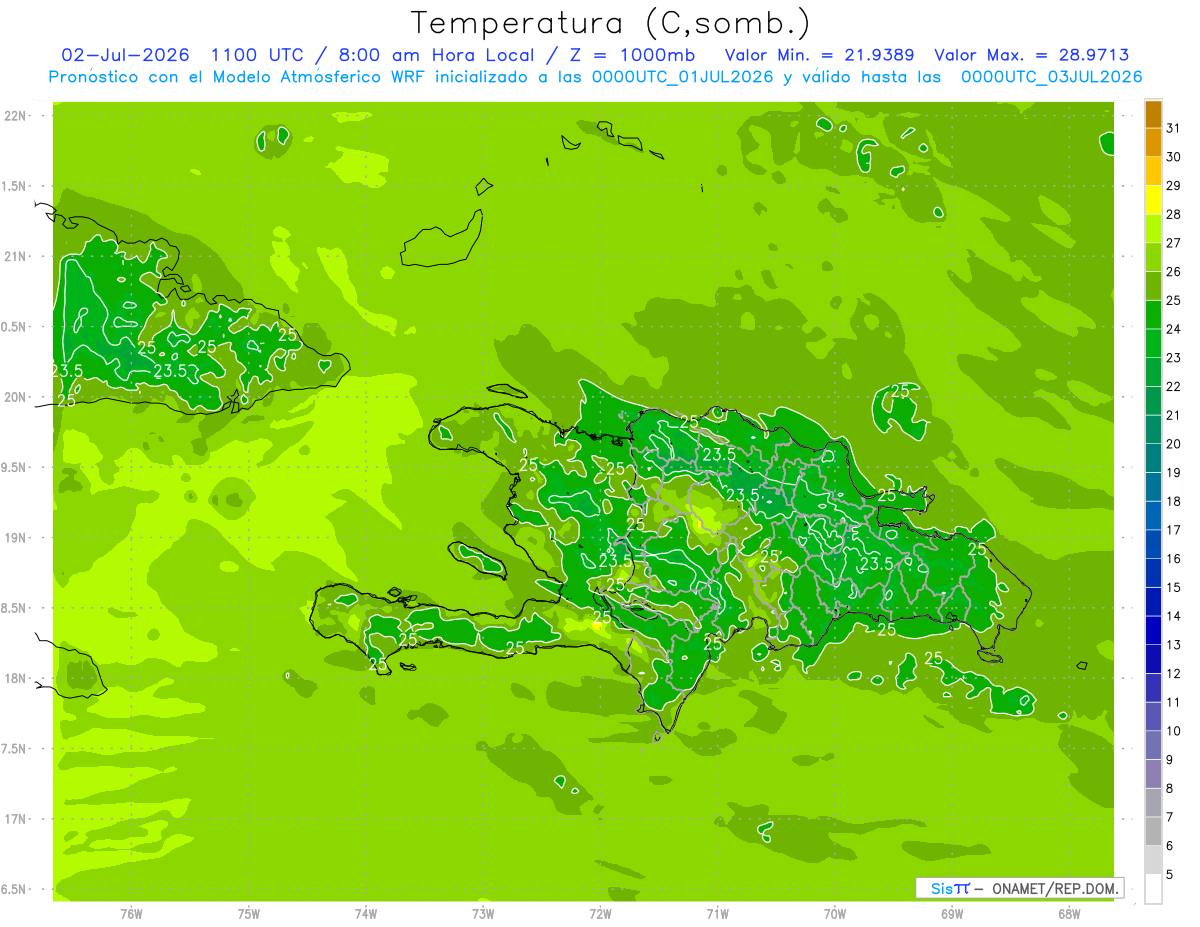1200x927 pixels.
Task: Click 'Valor Max. = 28.9713' value
Action: pos(1032,55)
